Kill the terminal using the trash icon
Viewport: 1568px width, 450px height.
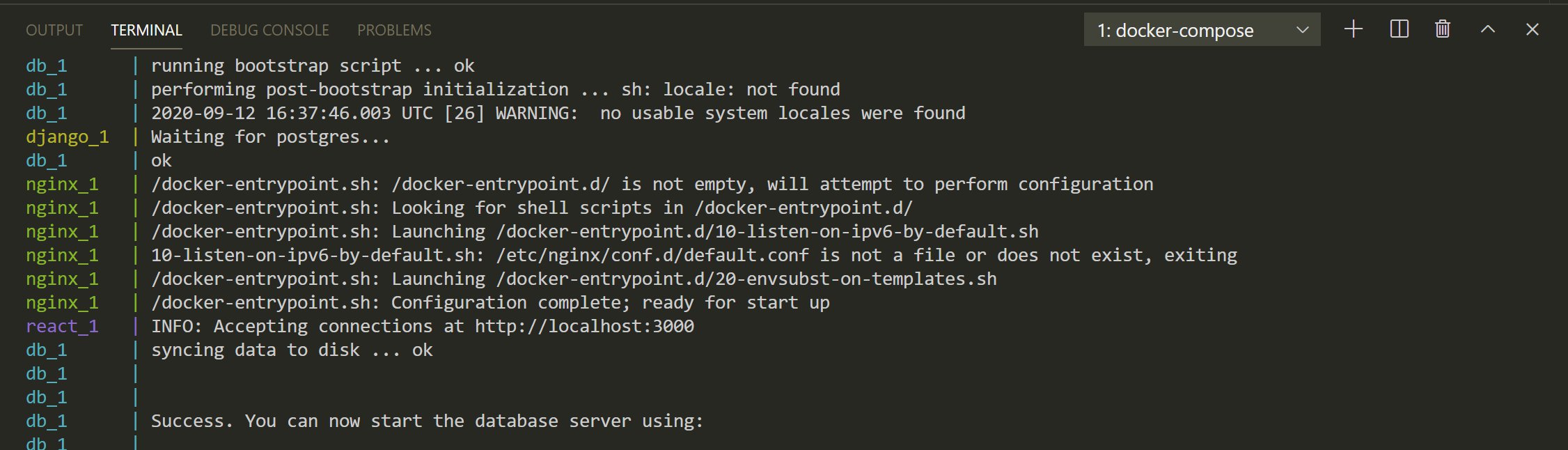[x=1443, y=29]
